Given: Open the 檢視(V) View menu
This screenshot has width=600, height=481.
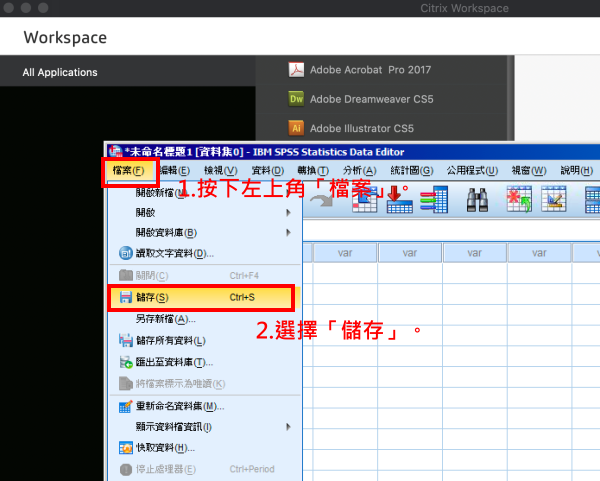Looking at the screenshot, I should 221,171.
